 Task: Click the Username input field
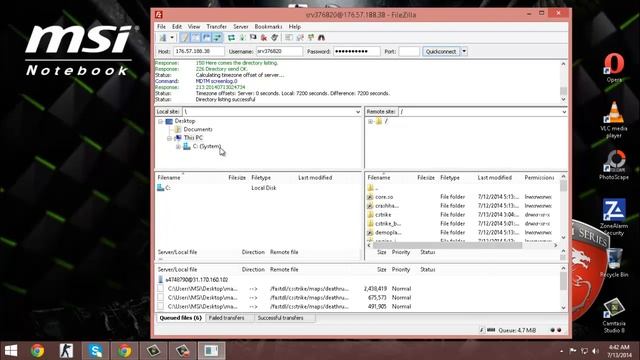click(279, 51)
